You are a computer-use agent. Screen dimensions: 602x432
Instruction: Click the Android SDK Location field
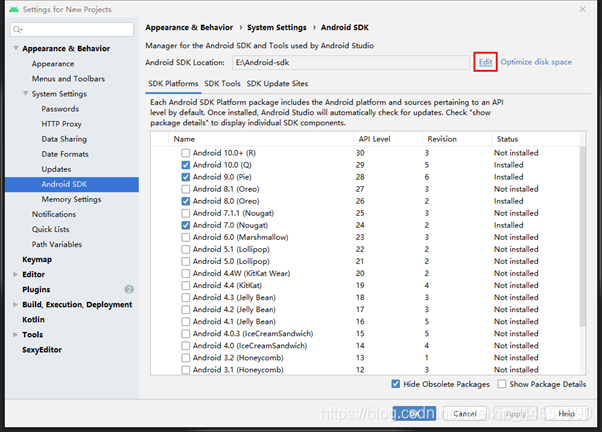tap(351, 62)
